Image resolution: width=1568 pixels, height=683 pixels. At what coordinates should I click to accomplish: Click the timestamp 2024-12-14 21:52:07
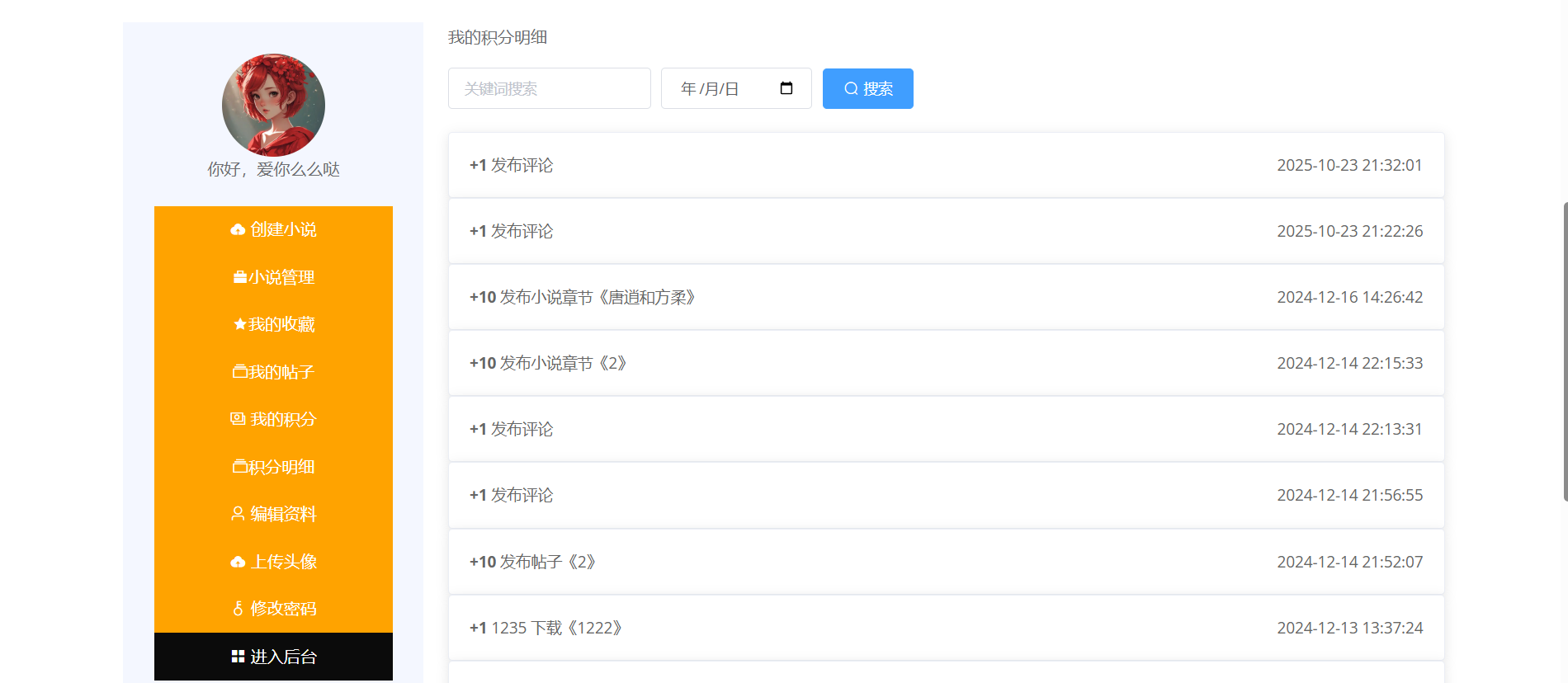1350,562
